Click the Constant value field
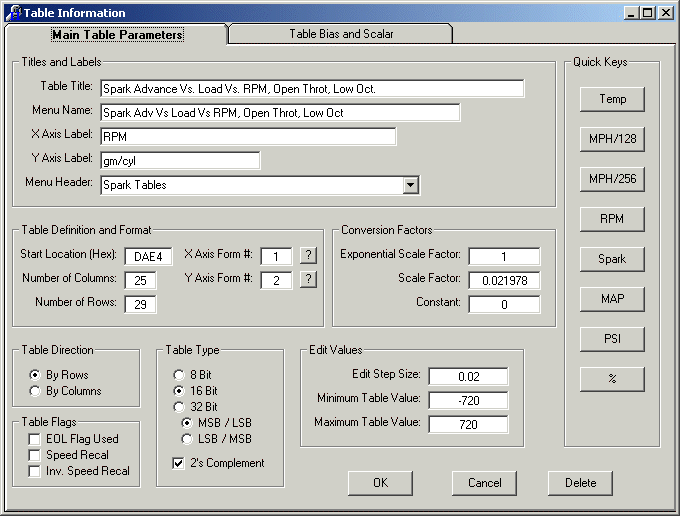 [x=504, y=304]
